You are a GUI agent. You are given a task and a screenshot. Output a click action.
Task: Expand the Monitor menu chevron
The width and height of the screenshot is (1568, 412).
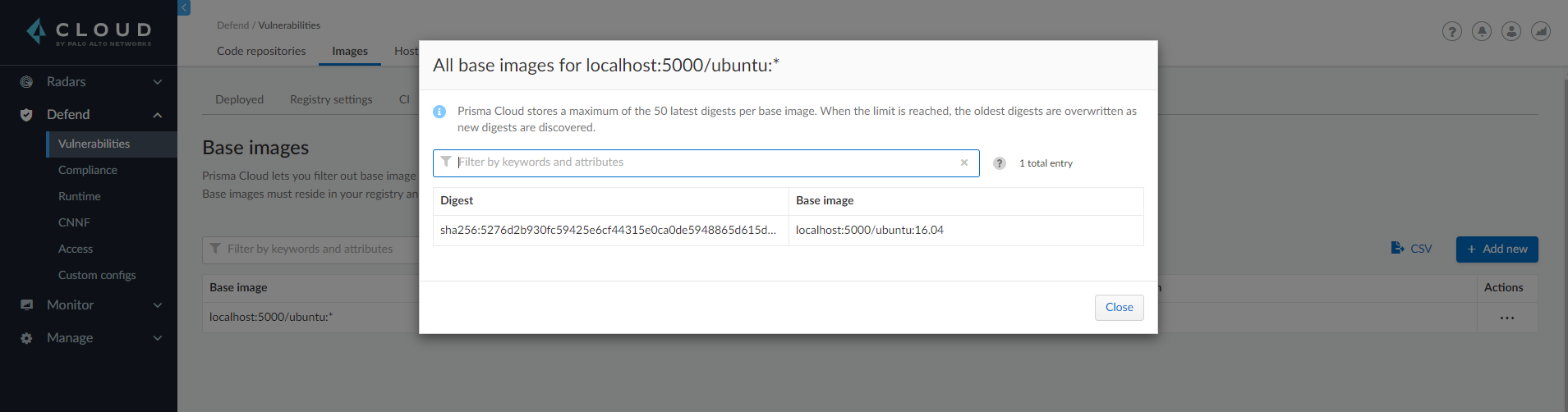tap(158, 305)
